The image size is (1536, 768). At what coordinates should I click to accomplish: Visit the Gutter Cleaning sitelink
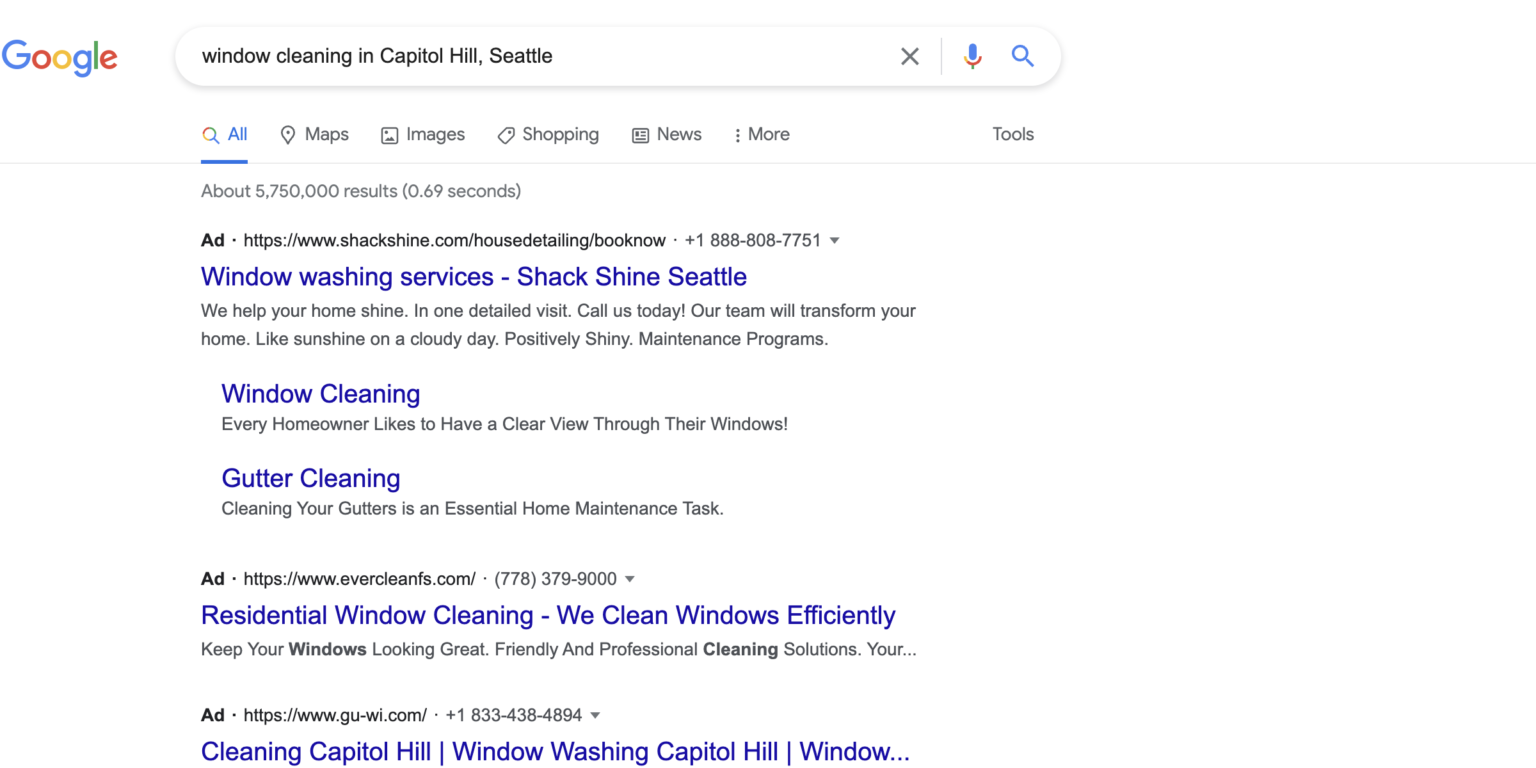tap(312, 478)
